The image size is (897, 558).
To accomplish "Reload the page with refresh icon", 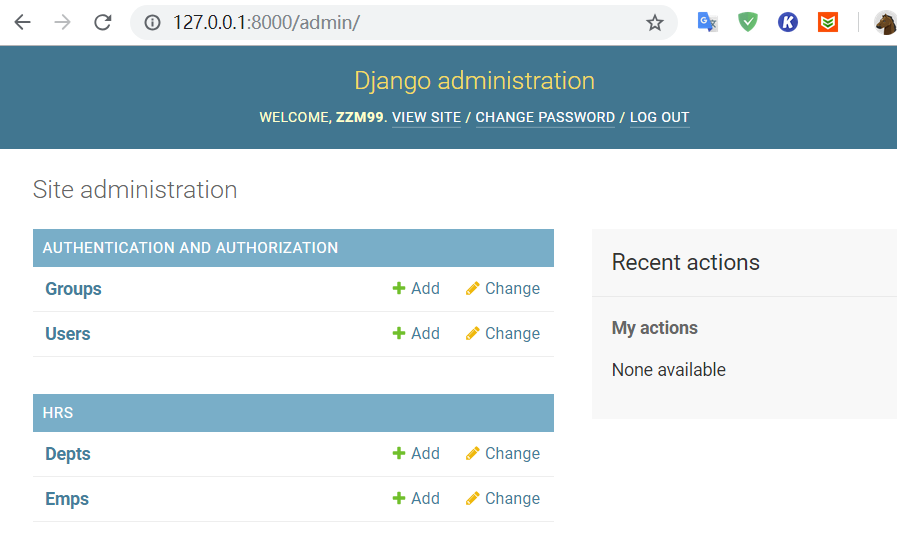I will pyautogui.click(x=102, y=22).
